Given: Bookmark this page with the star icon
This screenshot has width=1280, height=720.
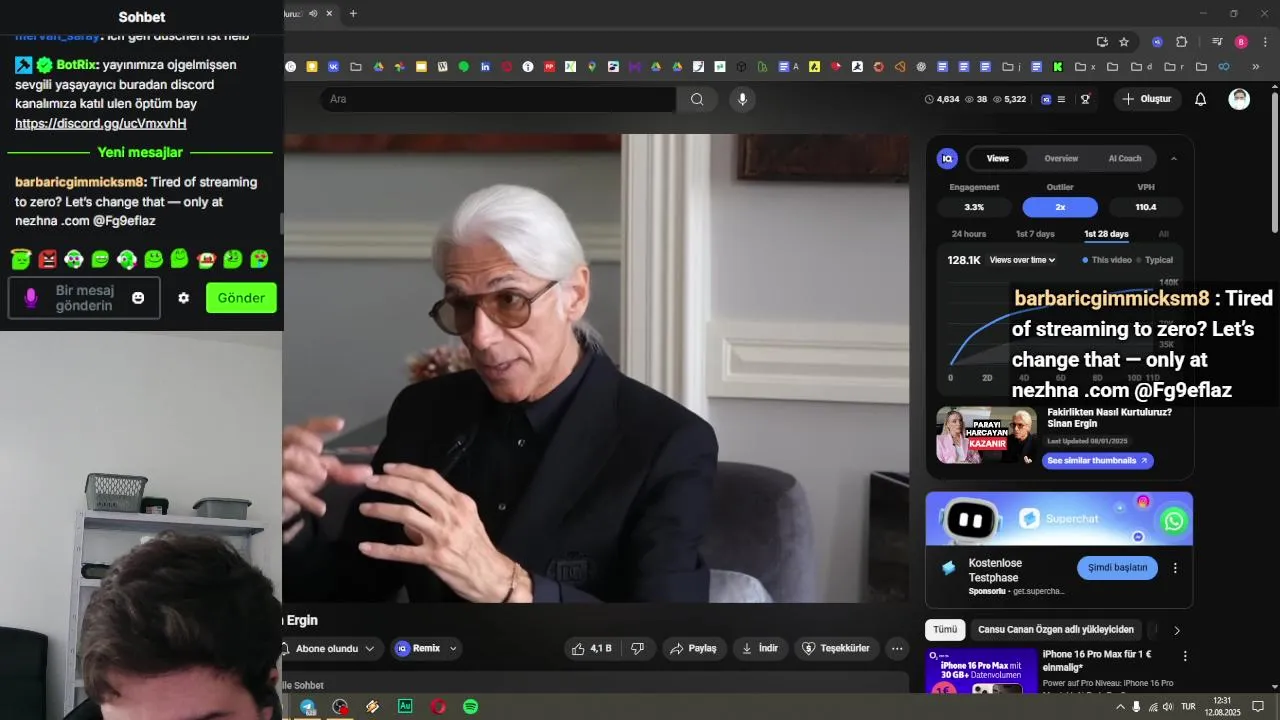Looking at the screenshot, I should [x=1124, y=42].
